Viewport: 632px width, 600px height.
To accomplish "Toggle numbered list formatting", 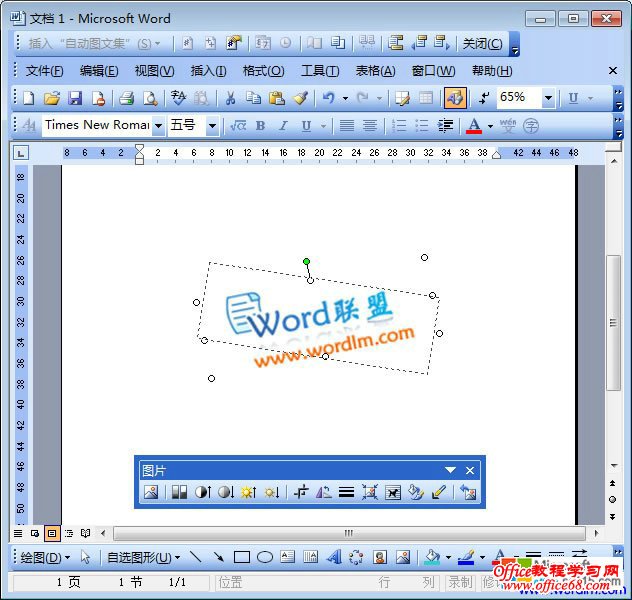I will pyautogui.click(x=399, y=126).
